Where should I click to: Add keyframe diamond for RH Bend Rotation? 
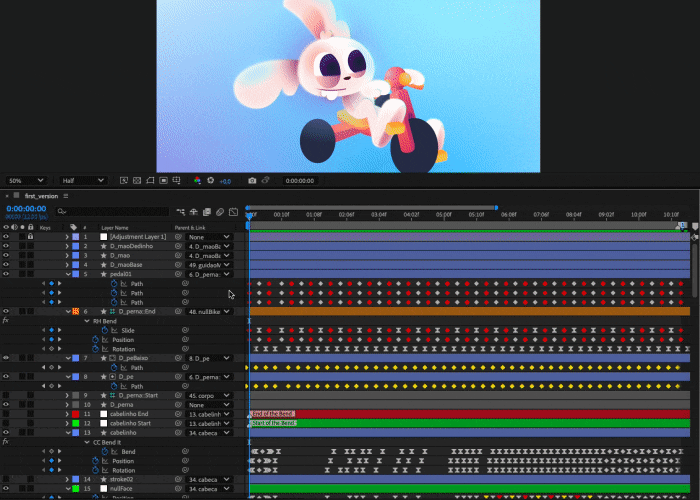pos(51,349)
